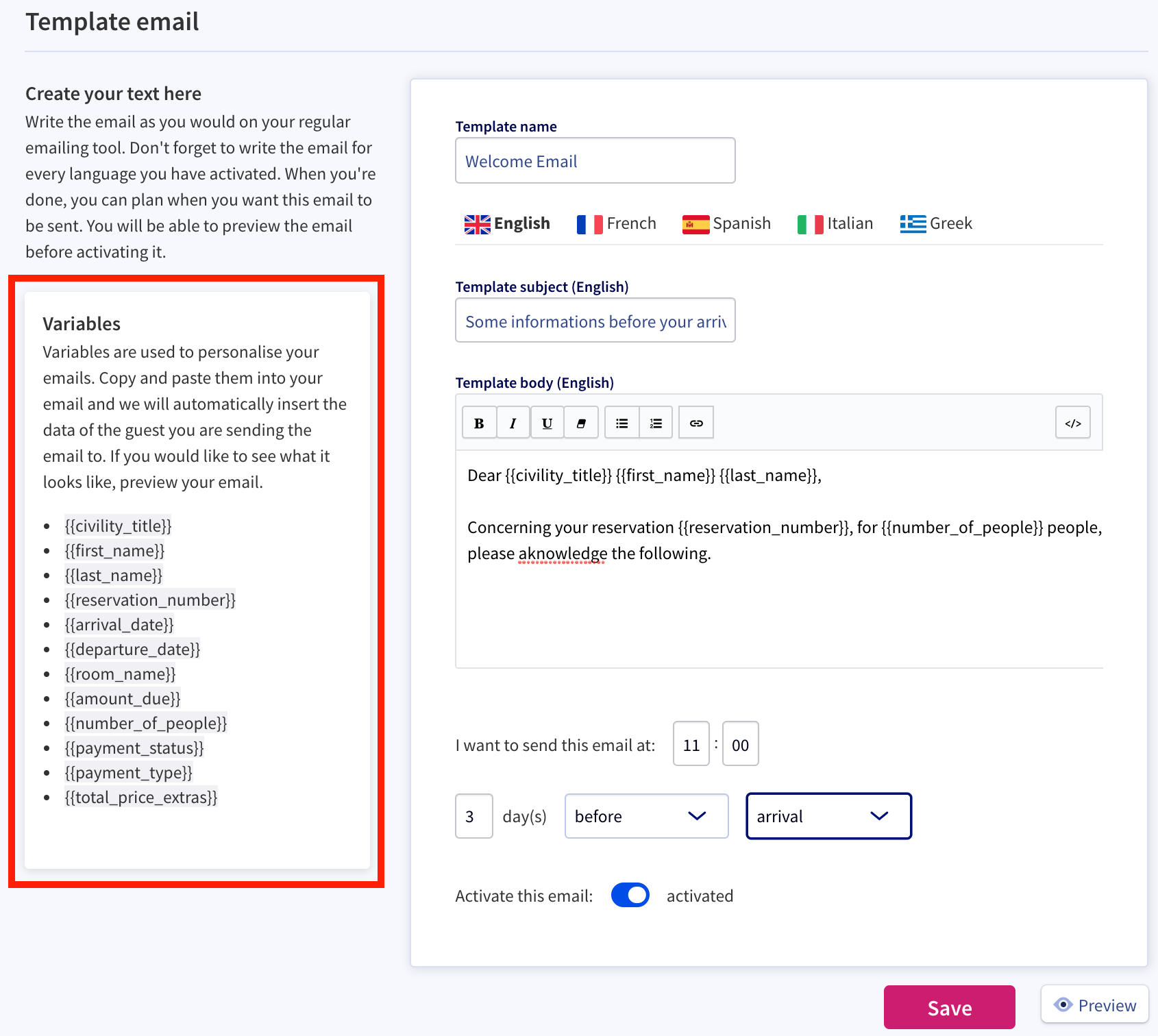Open the before timing dropdown
This screenshot has width=1158, height=1036.
click(646, 816)
